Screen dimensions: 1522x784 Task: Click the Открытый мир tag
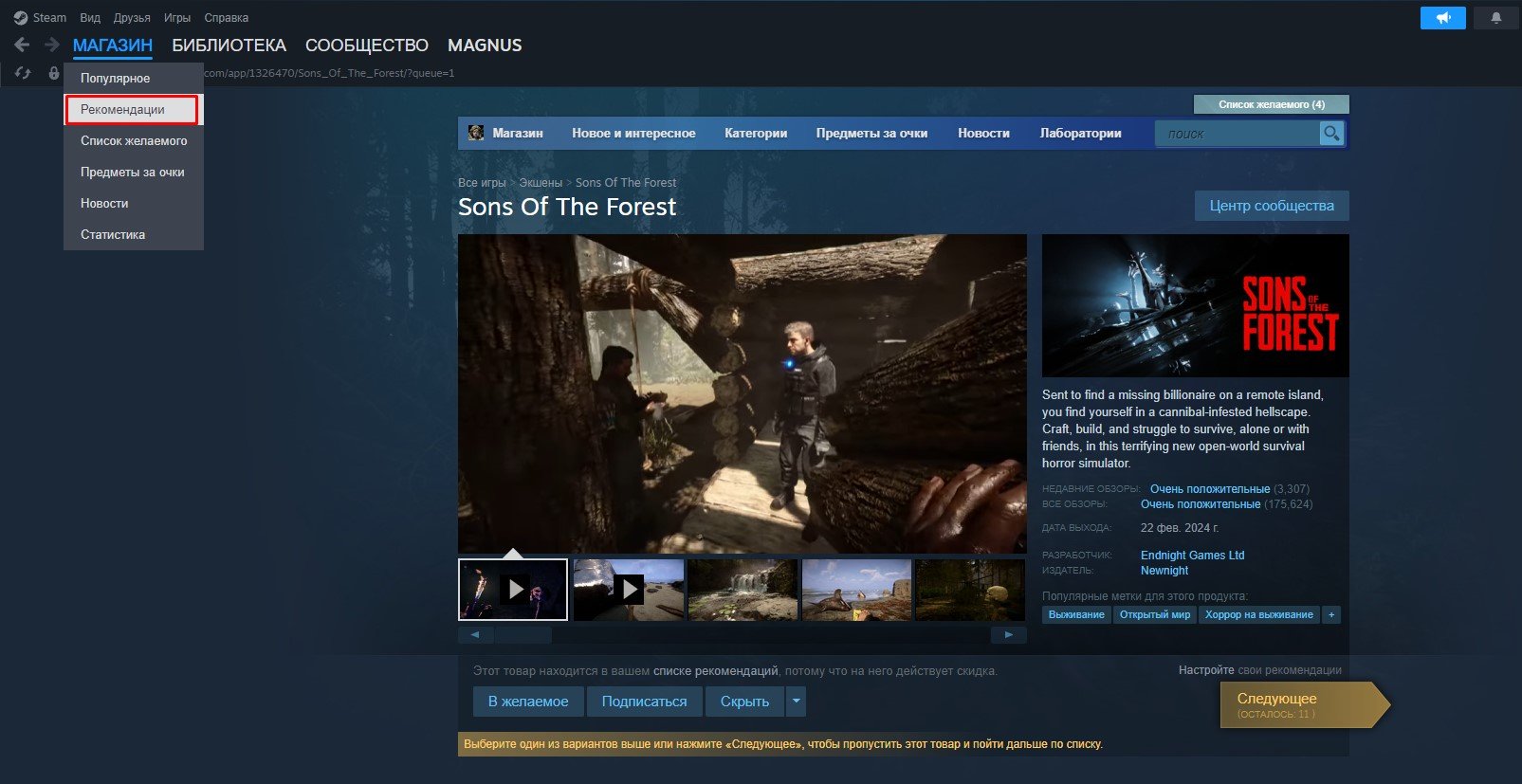[x=1155, y=614]
